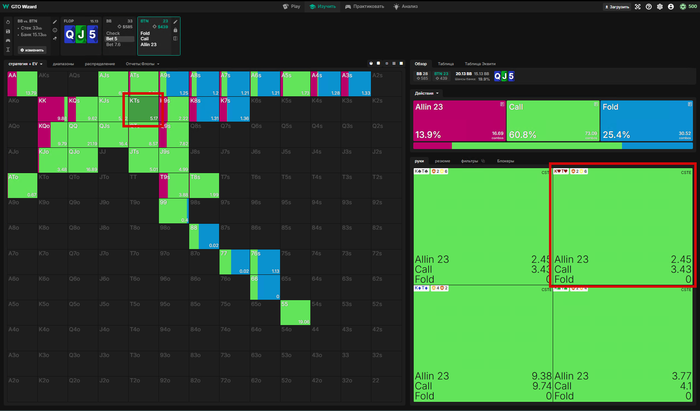Image resolution: width=700 pixels, height=411 pixels.
Task: Expand the Отчеты: Флопы dropdown
Action: (x=142, y=64)
